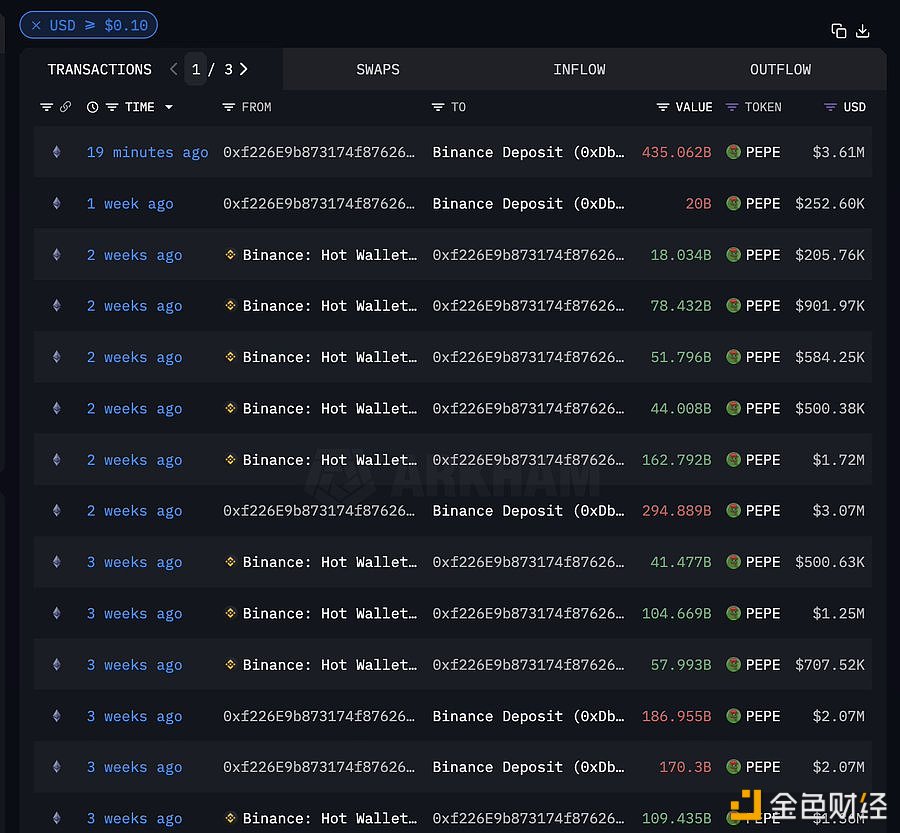The image size is (900, 833).
Task: Click PEPE token in the $252.60K row
Action: tap(753, 204)
